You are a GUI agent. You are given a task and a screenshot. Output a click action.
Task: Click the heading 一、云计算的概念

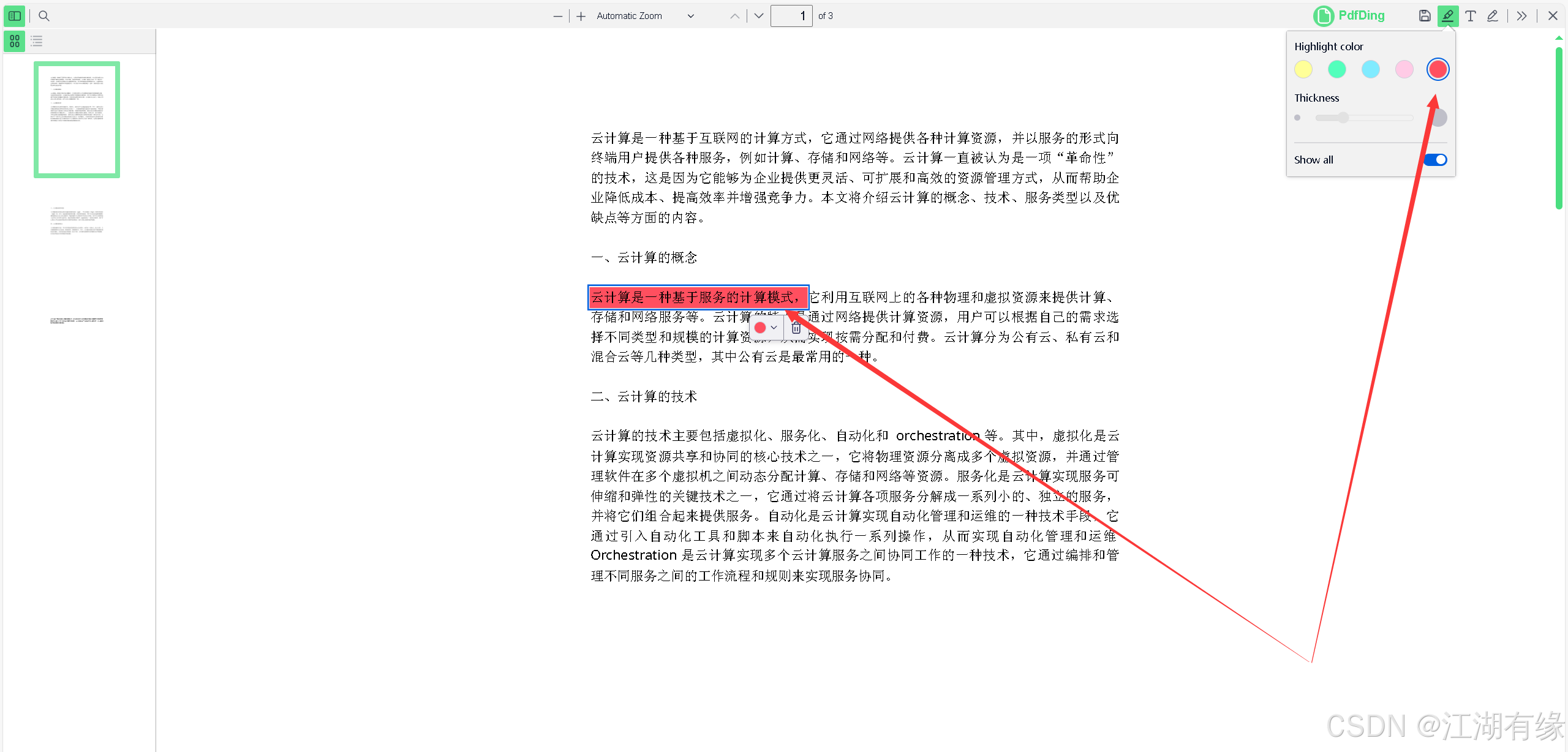pyautogui.click(x=644, y=258)
